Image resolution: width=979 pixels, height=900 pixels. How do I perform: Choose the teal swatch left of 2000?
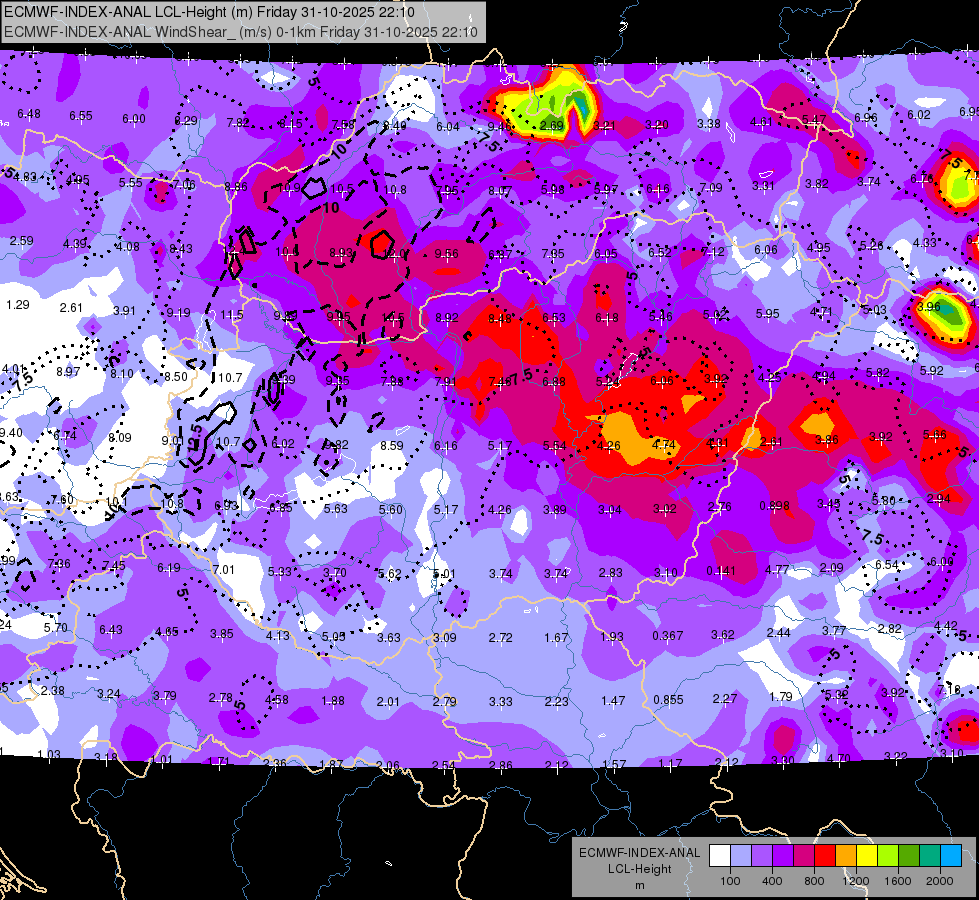click(930, 855)
